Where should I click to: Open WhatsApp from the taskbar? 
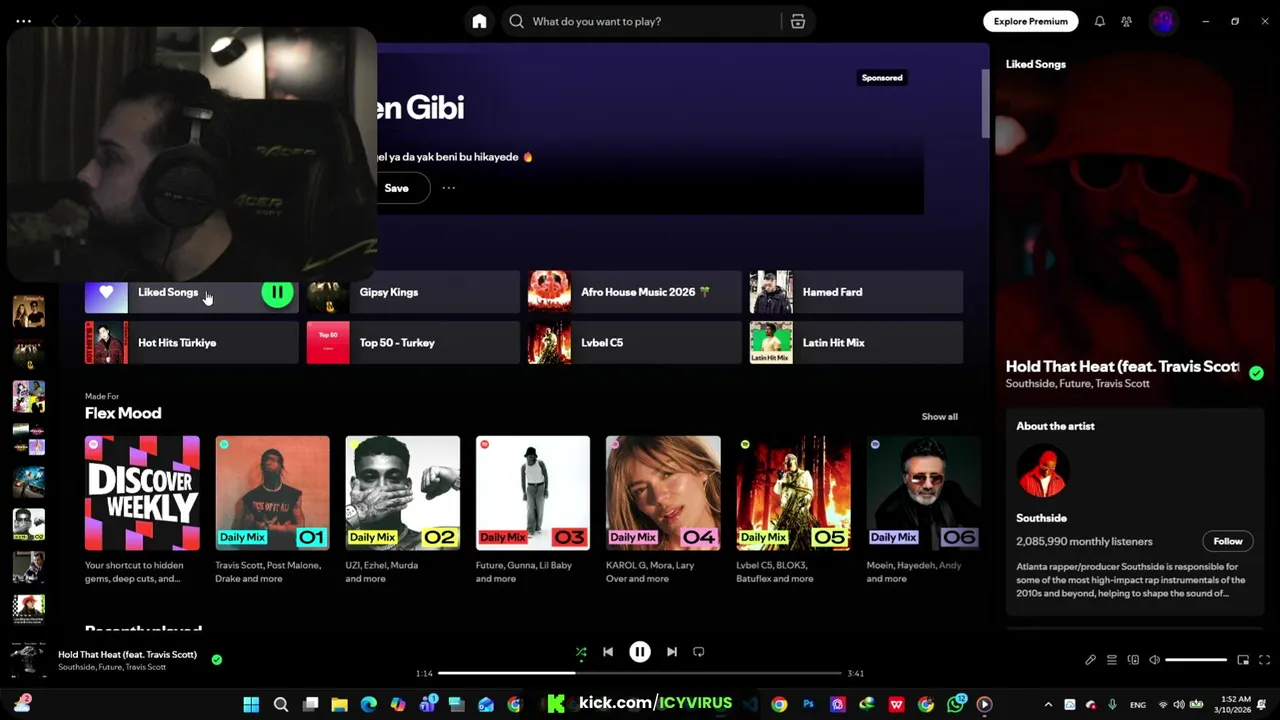tap(956, 704)
